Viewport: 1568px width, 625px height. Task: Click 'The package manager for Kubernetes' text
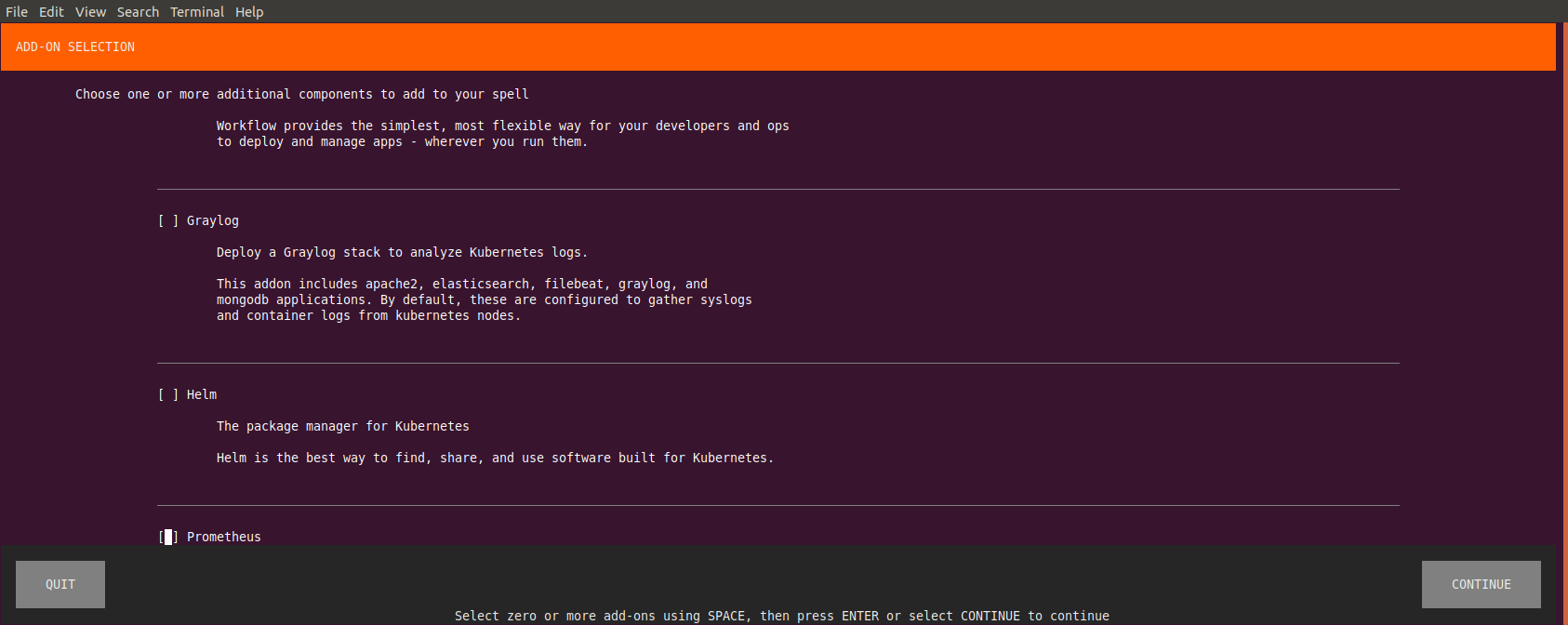343,426
